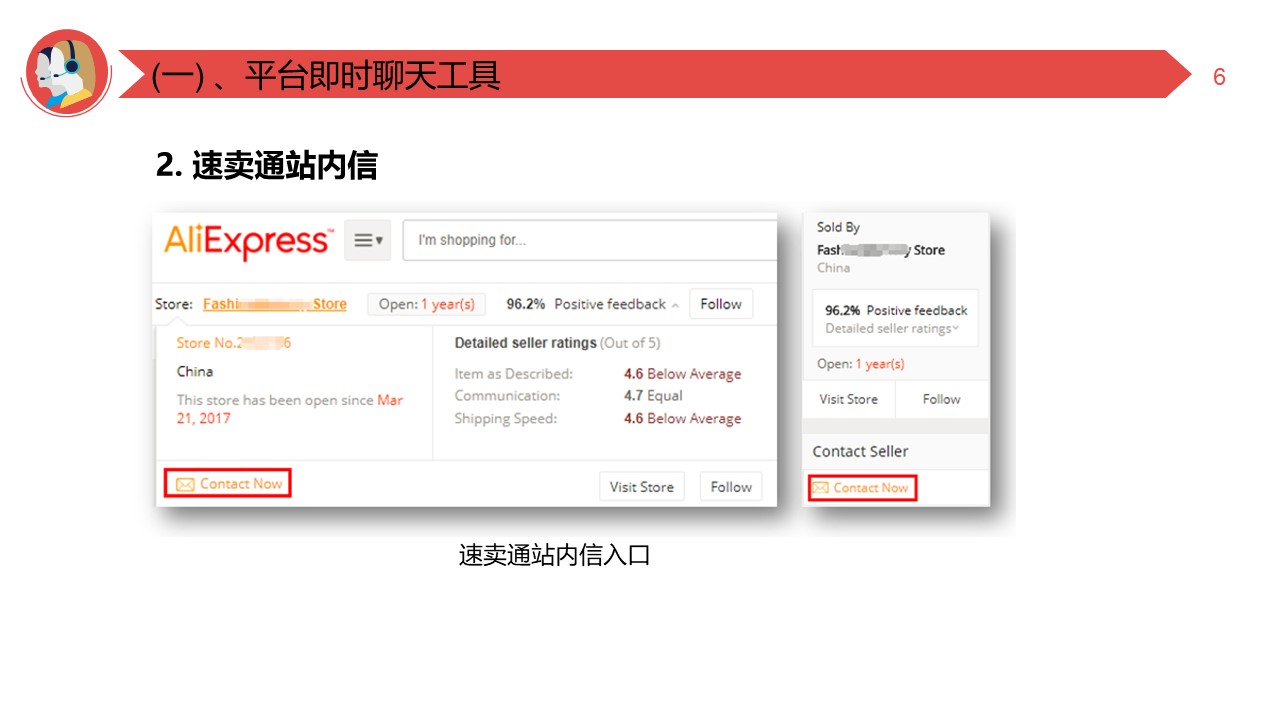Click the "Open: 1 year(s)" badge in the store bar
The image size is (1280, 720).
[x=427, y=304]
